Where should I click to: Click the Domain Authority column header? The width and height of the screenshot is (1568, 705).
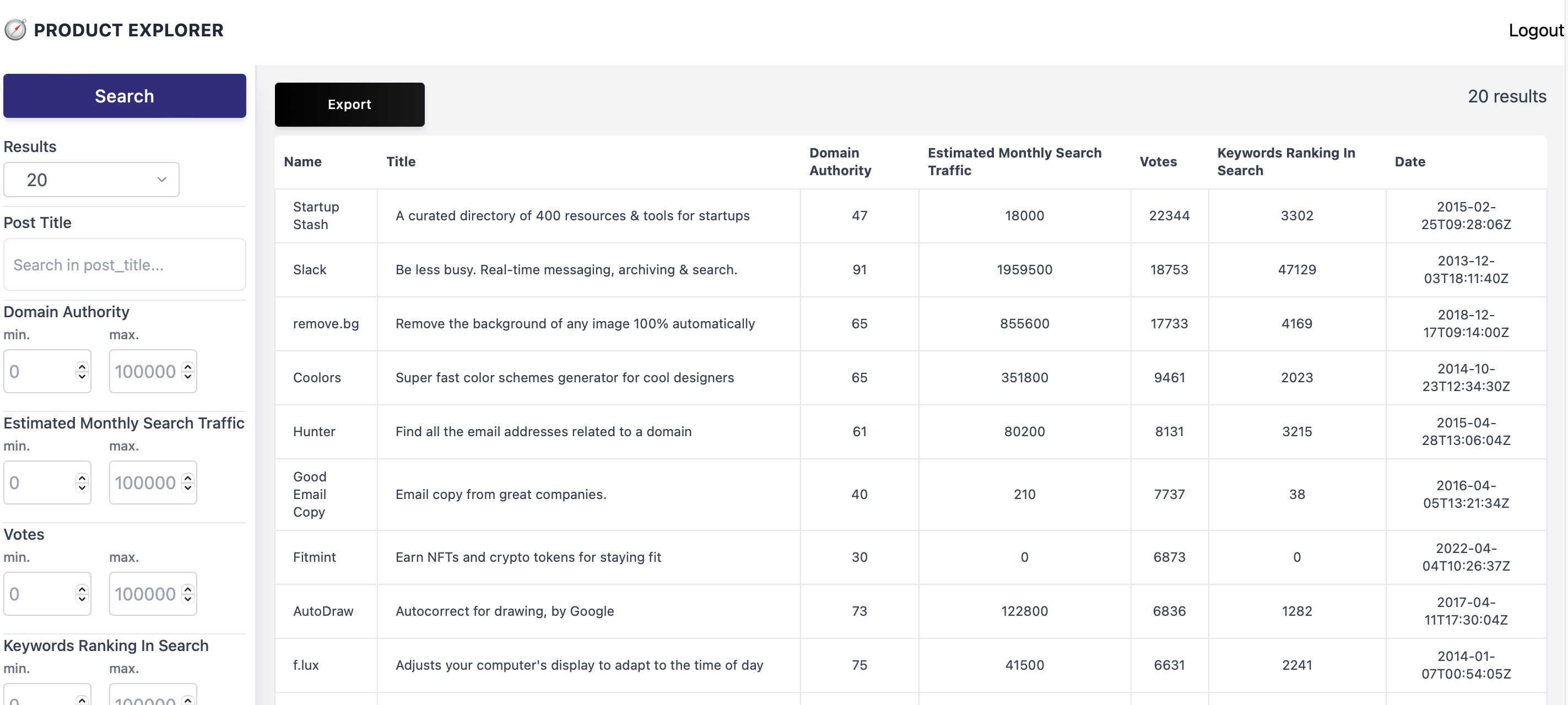840,161
